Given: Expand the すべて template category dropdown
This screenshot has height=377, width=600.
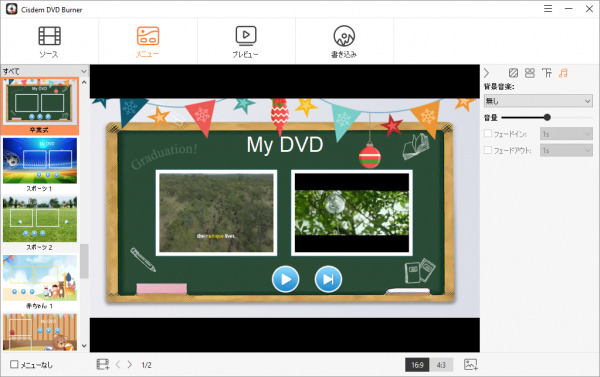Looking at the screenshot, I should click(x=45, y=71).
